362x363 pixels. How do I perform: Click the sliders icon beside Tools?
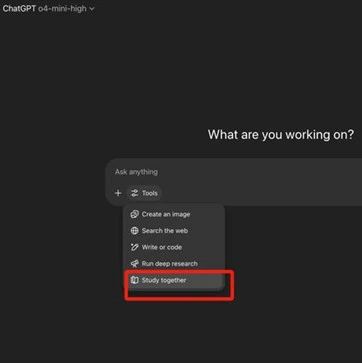[135, 193]
